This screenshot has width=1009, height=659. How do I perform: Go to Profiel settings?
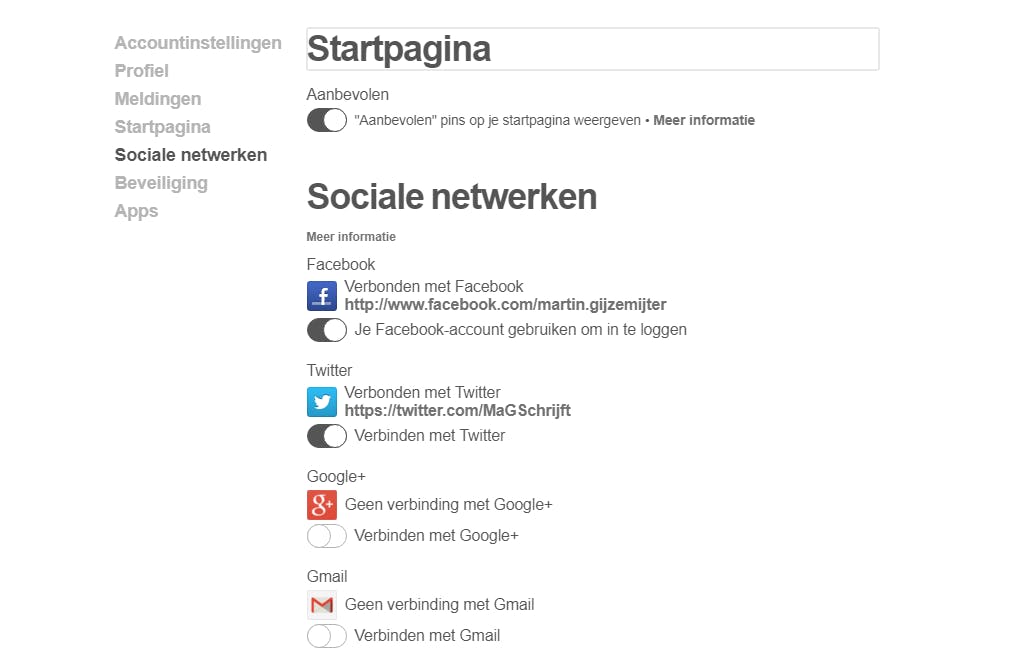pos(141,71)
